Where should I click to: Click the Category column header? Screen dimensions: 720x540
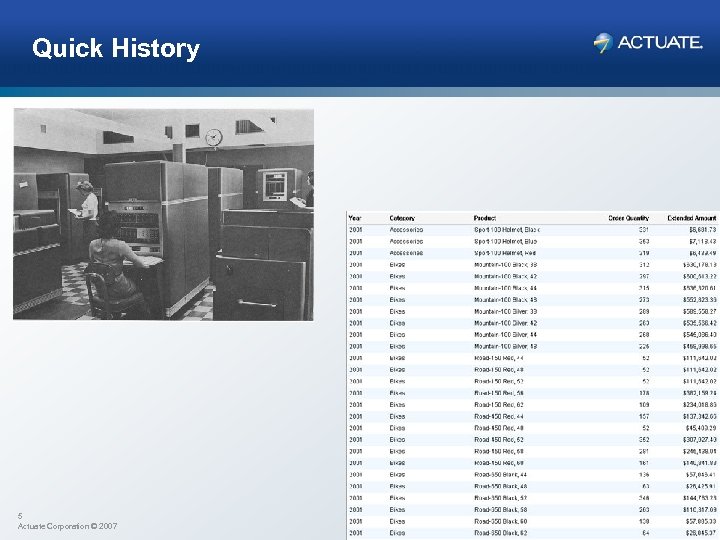coord(402,218)
